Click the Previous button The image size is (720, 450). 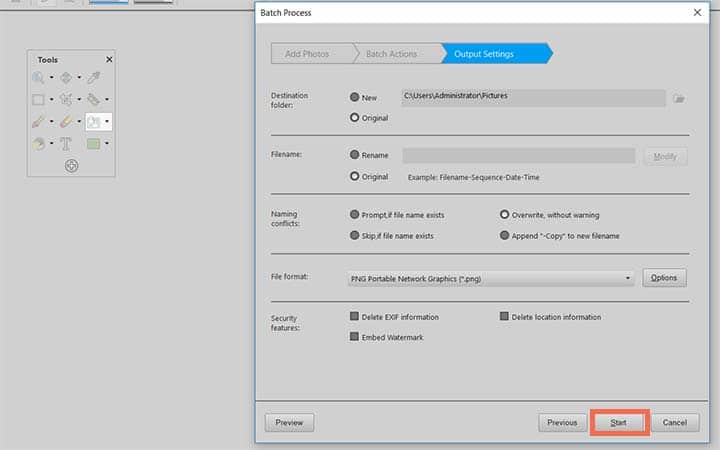coord(562,422)
